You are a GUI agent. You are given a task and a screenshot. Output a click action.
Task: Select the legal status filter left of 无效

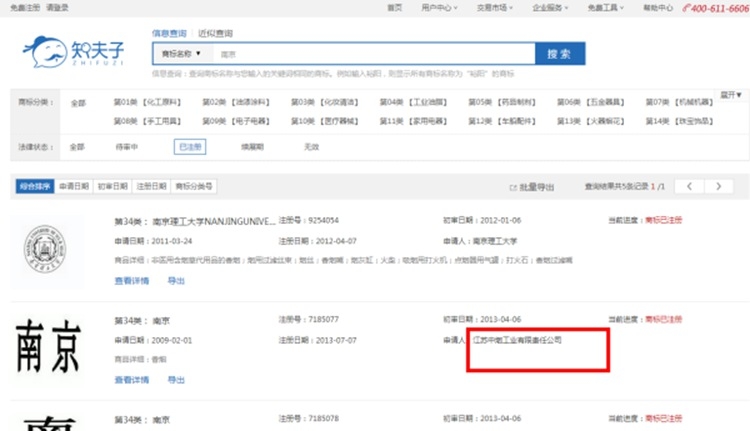click(253, 147)
